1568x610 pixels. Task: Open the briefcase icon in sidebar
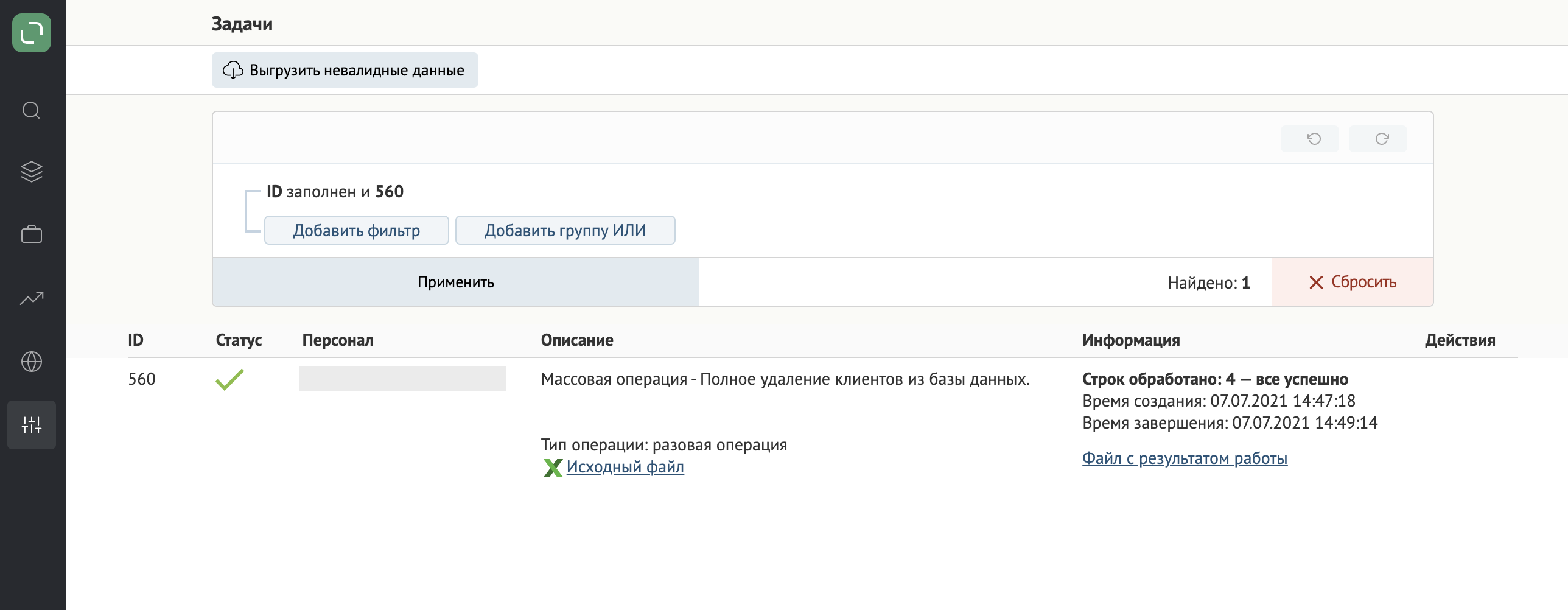(x=32, y=234)
